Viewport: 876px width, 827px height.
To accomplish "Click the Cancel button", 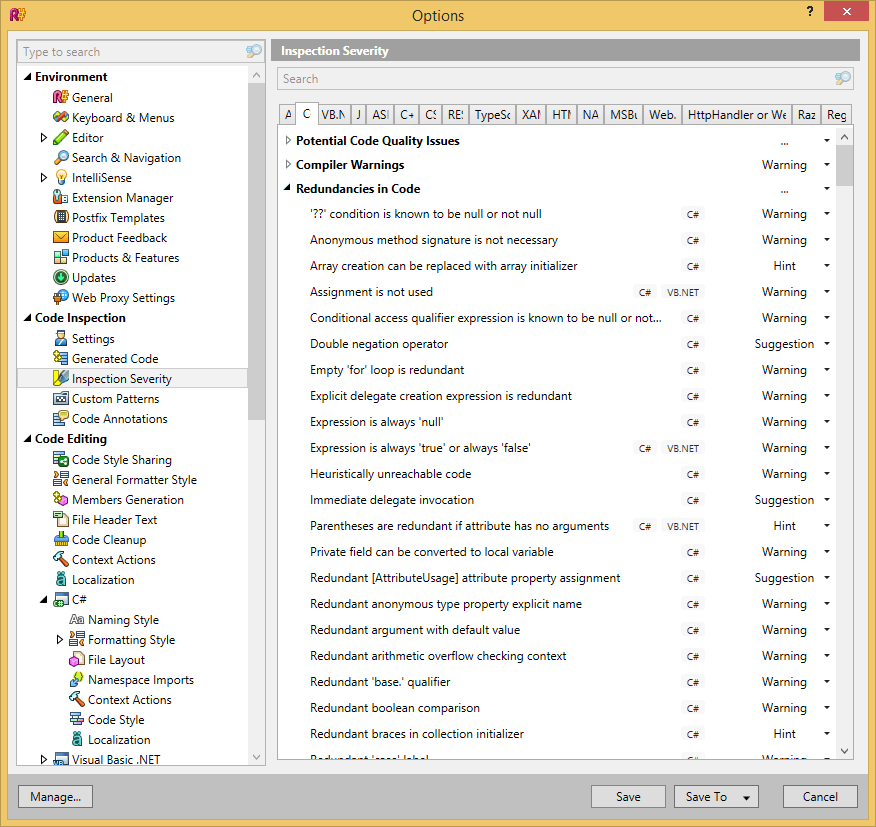I will (820, 797).
